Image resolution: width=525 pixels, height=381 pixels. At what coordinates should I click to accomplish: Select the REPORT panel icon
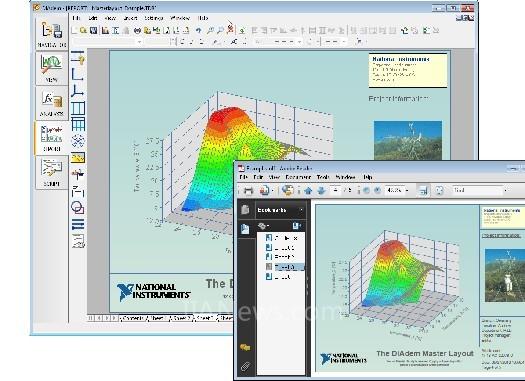52,138
